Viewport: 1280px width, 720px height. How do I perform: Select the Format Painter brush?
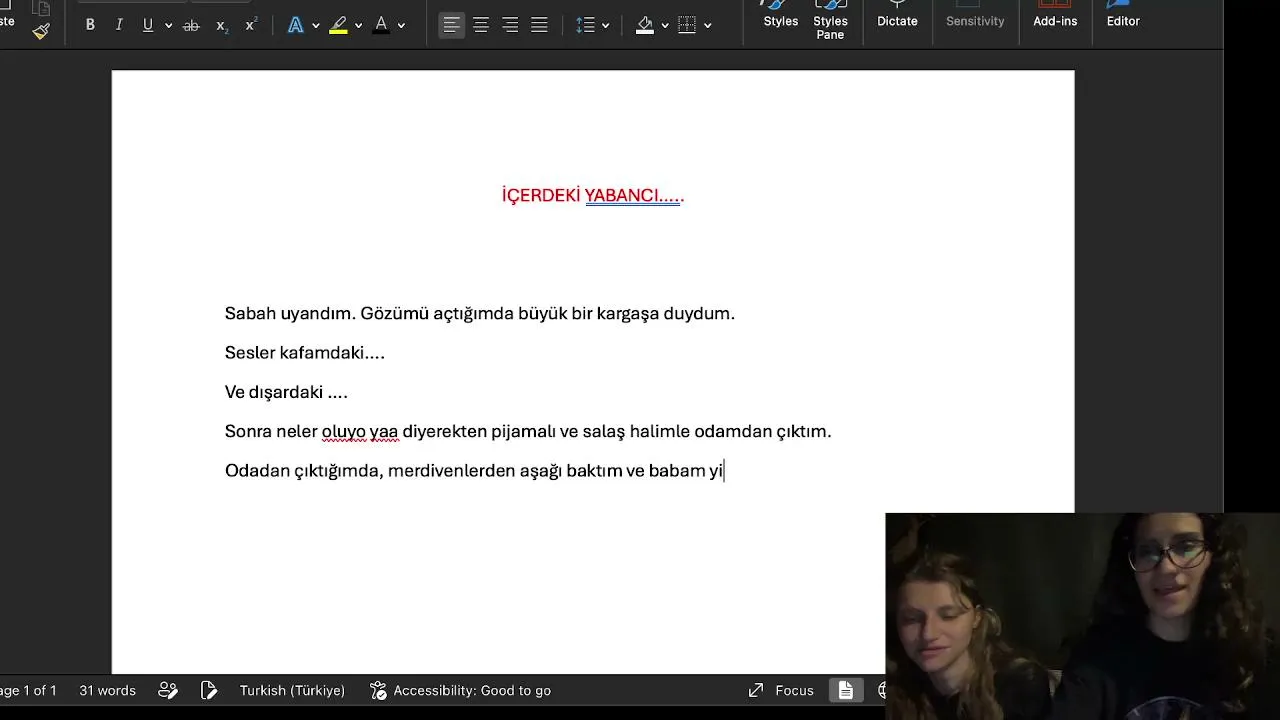coord(41,31)
